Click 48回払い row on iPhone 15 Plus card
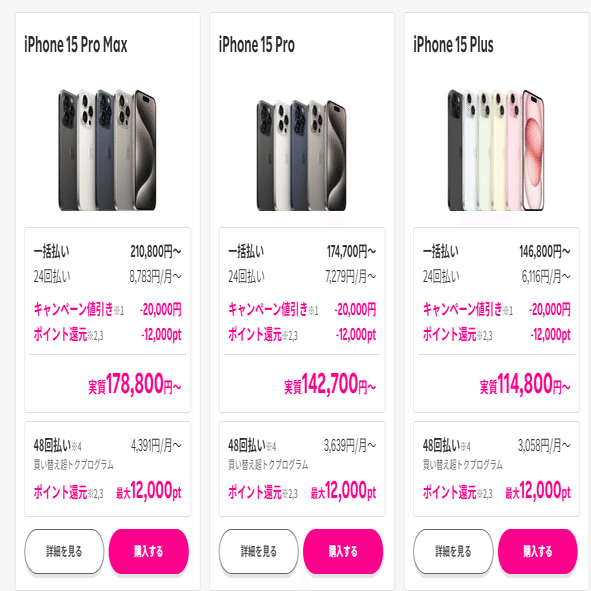The width and height of the screenshot is (591, 591). (x=496, y=446)
